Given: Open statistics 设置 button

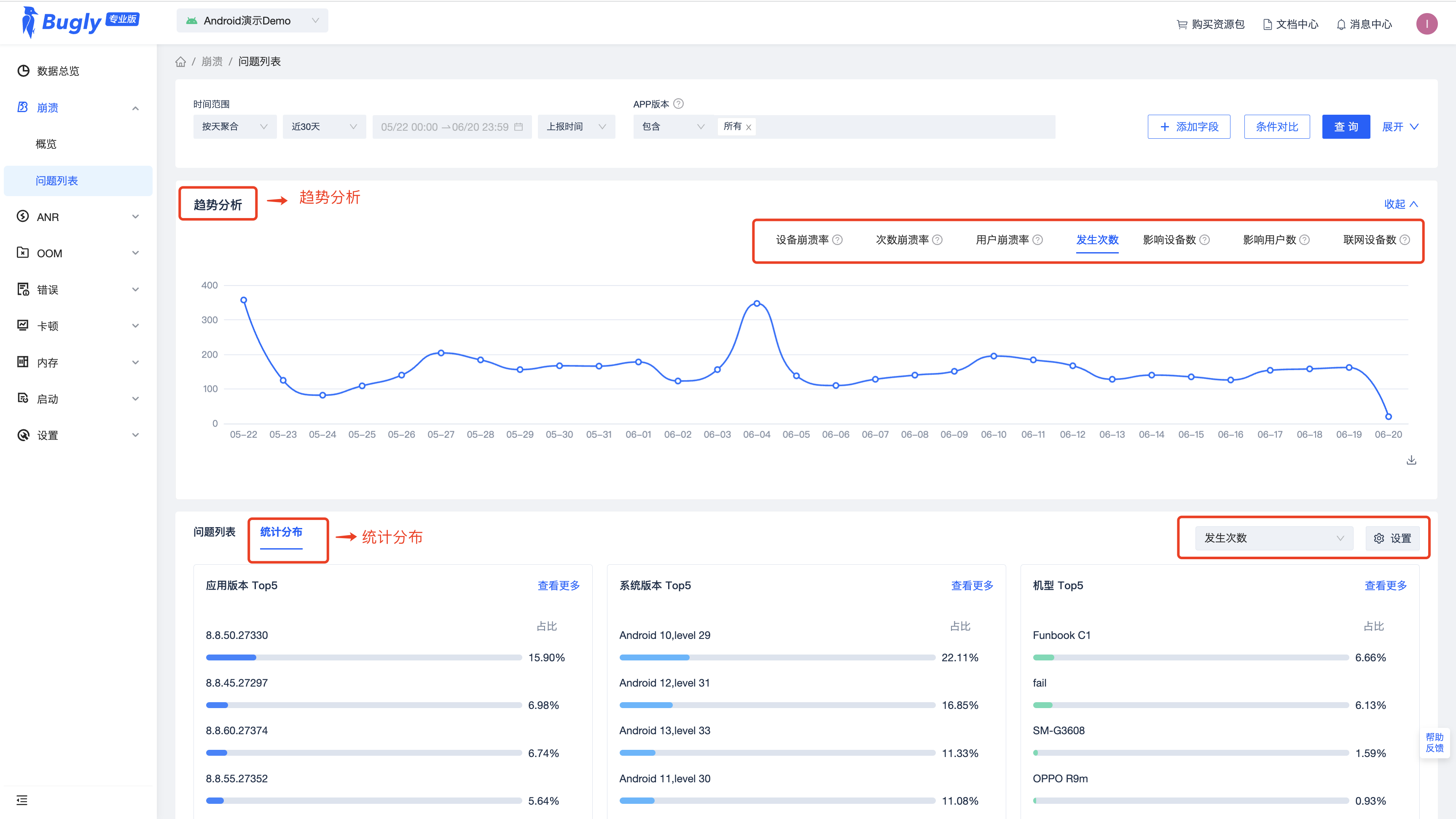Looking at the screenshot, I should coord(1392,538).
